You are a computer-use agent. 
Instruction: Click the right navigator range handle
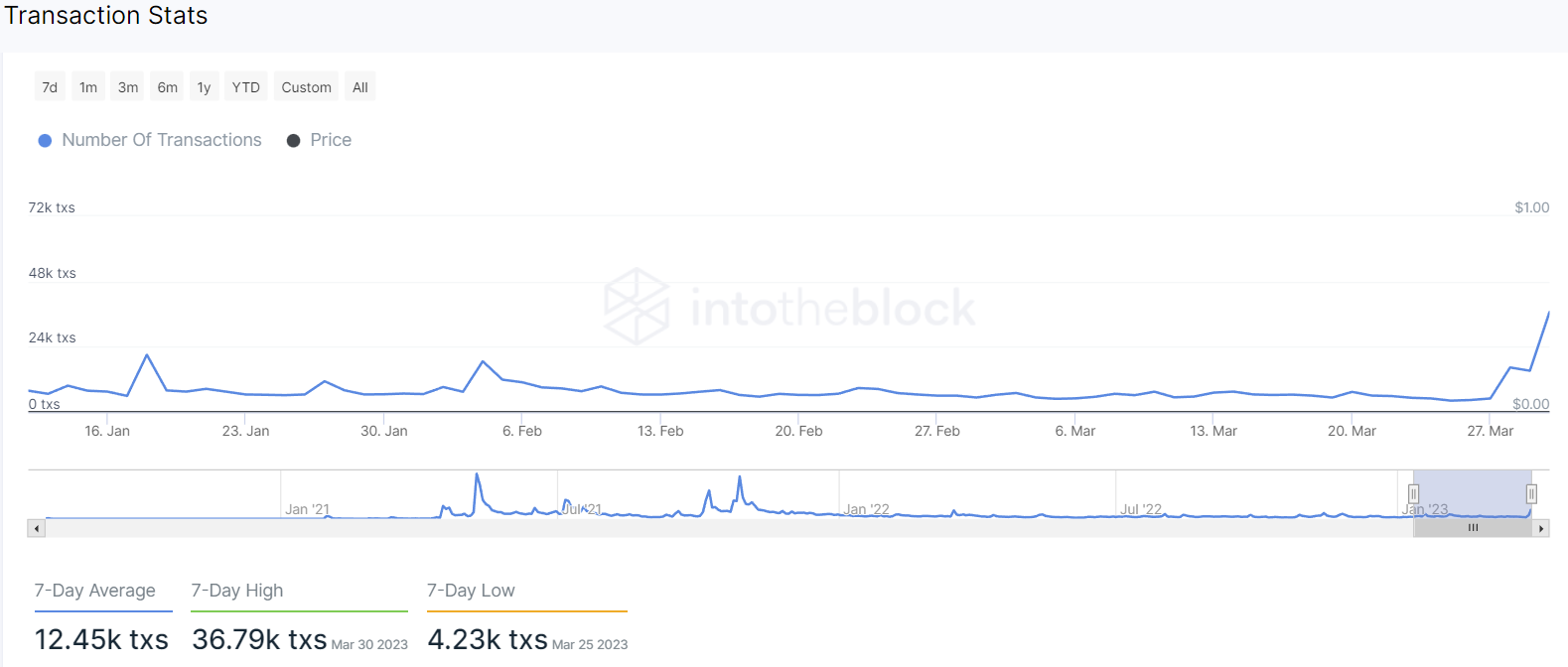(x=1531, y=493)
